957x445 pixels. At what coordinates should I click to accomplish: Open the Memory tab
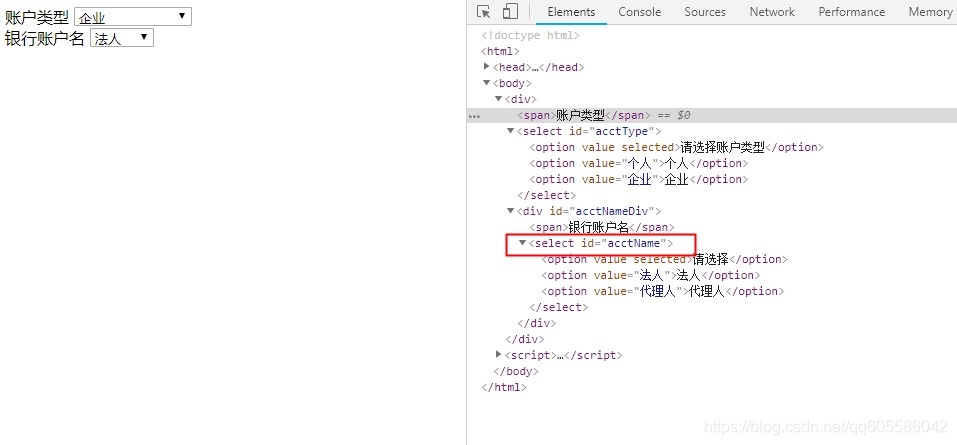(x=930, y=12)
